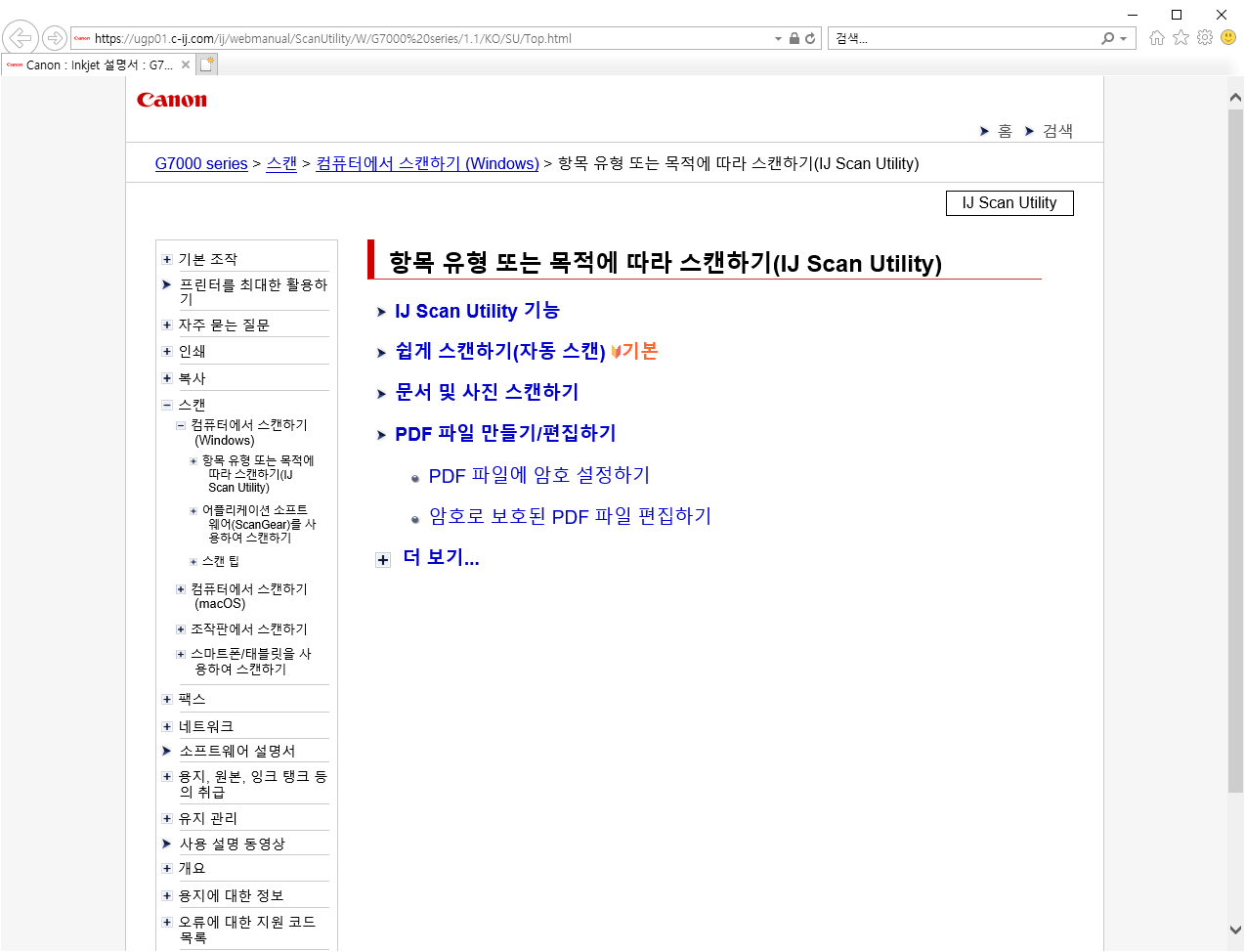Expand 용지에 대한 정보 sidebar node

(x=167, y=895)
